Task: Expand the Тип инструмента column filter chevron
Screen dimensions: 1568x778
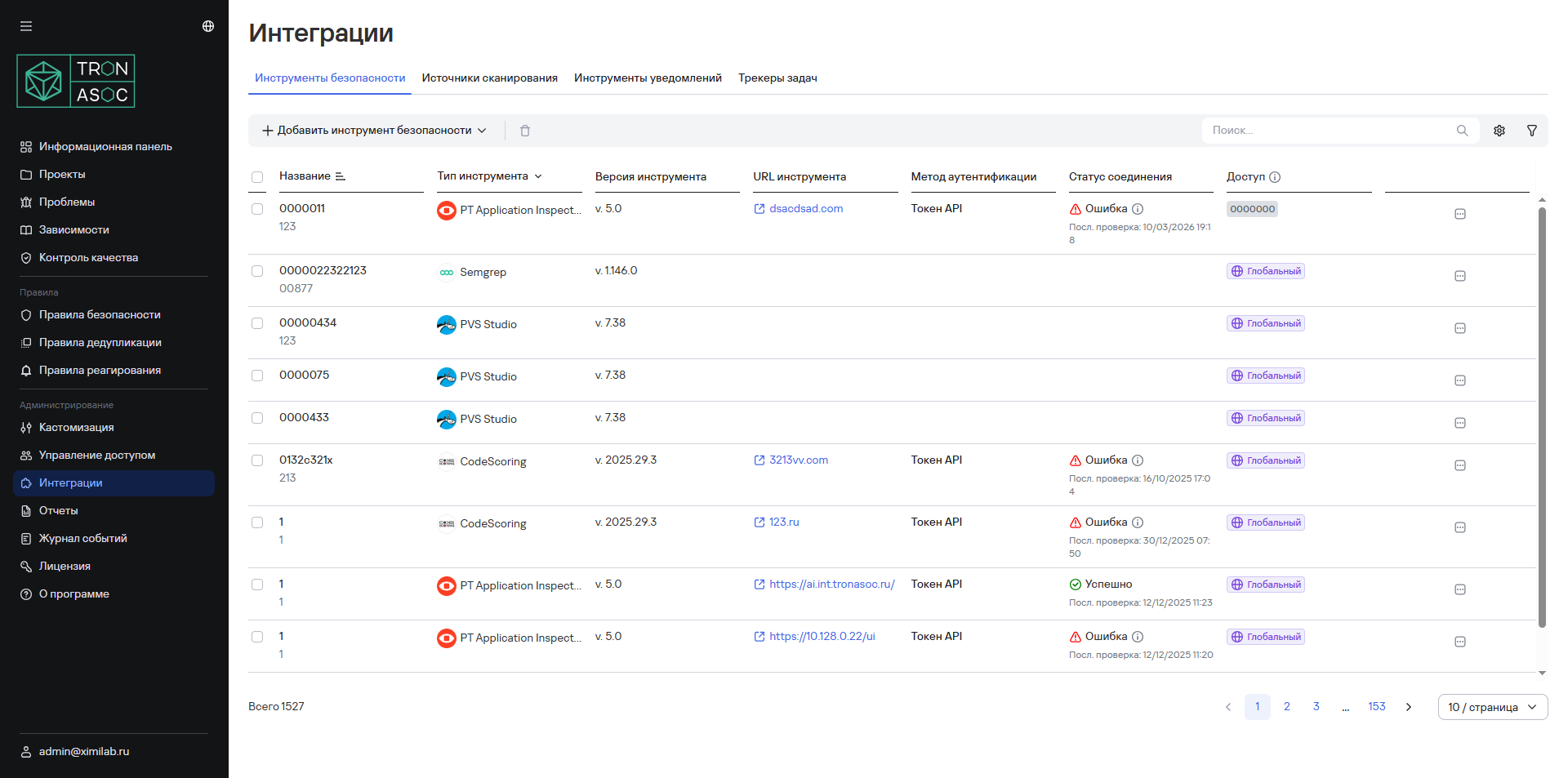Action: [x=538, y=176]
